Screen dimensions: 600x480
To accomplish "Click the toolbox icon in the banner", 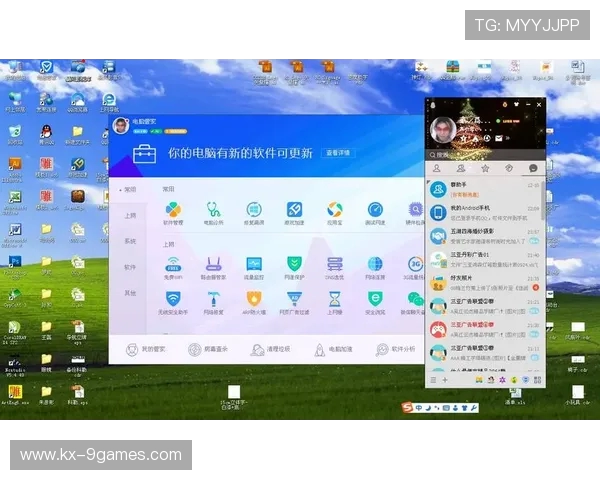I will [144, 154].
